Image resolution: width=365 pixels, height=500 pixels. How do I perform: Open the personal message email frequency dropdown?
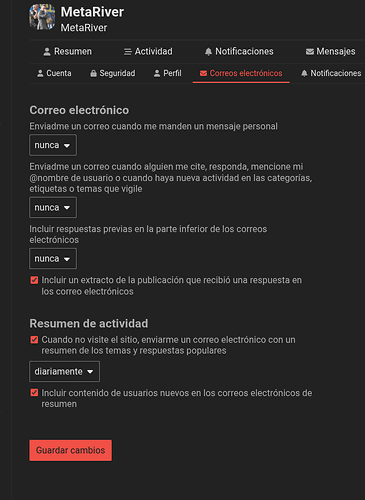click(53, 145)
